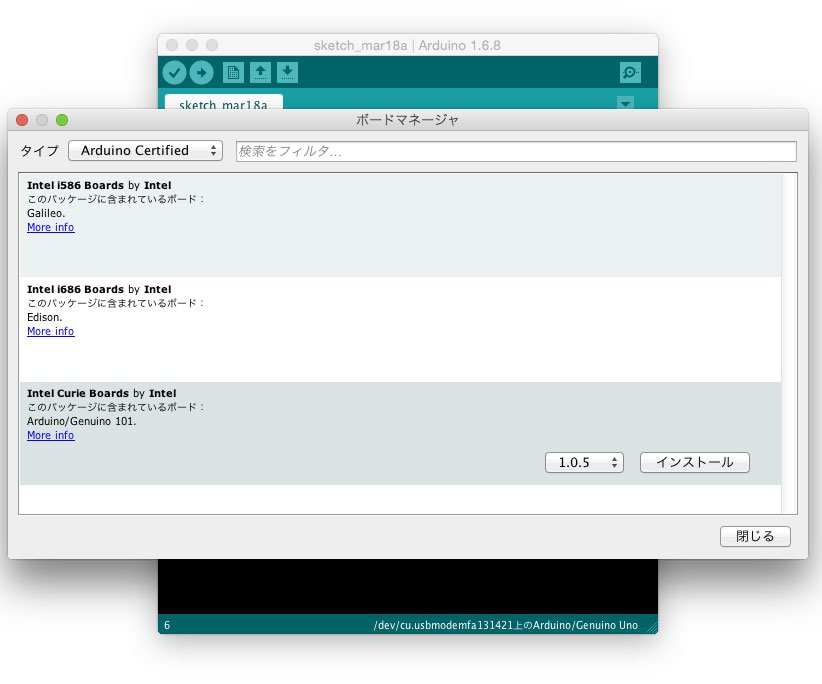Click the Galileo. board name text

coord(46,213)
